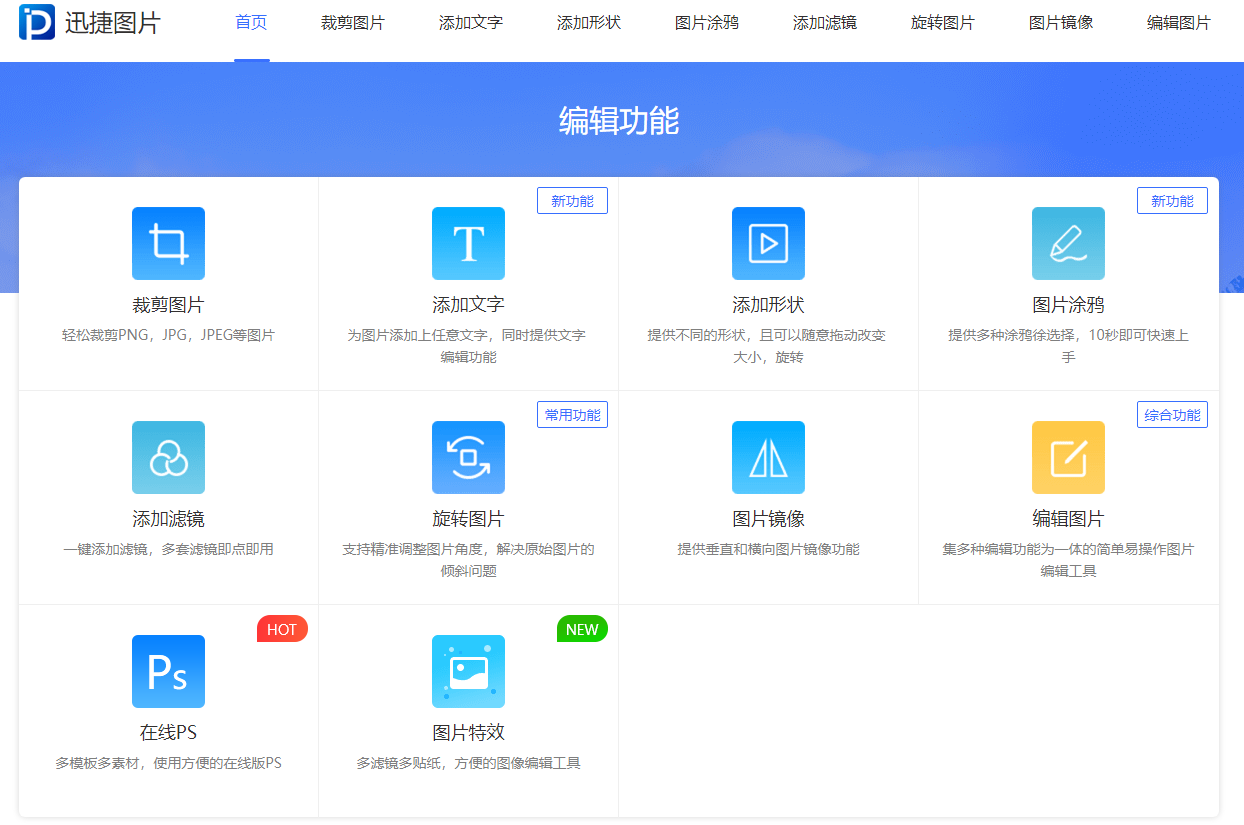This screenshot has height=825, width=1244.
Task: Click the 图片镜像 card title
Action: click(768, 519)
